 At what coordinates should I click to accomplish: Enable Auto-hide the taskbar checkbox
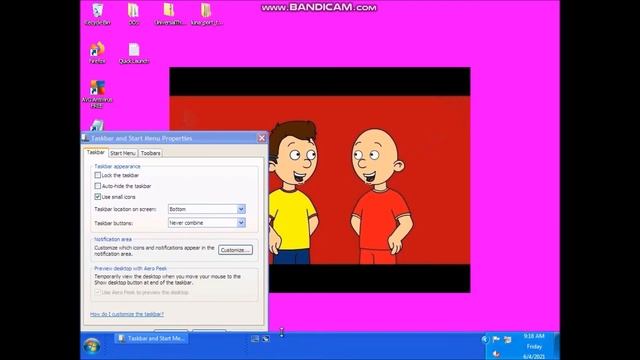pos(98,186)
